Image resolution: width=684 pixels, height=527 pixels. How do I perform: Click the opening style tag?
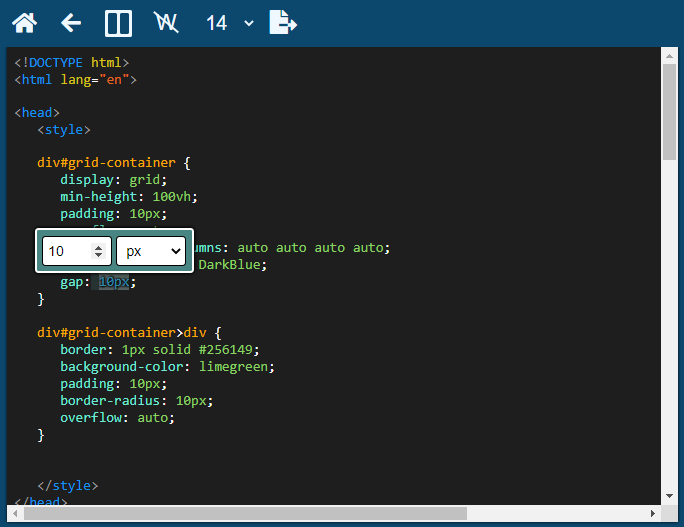pyautogui.click(x=64, y=130)
